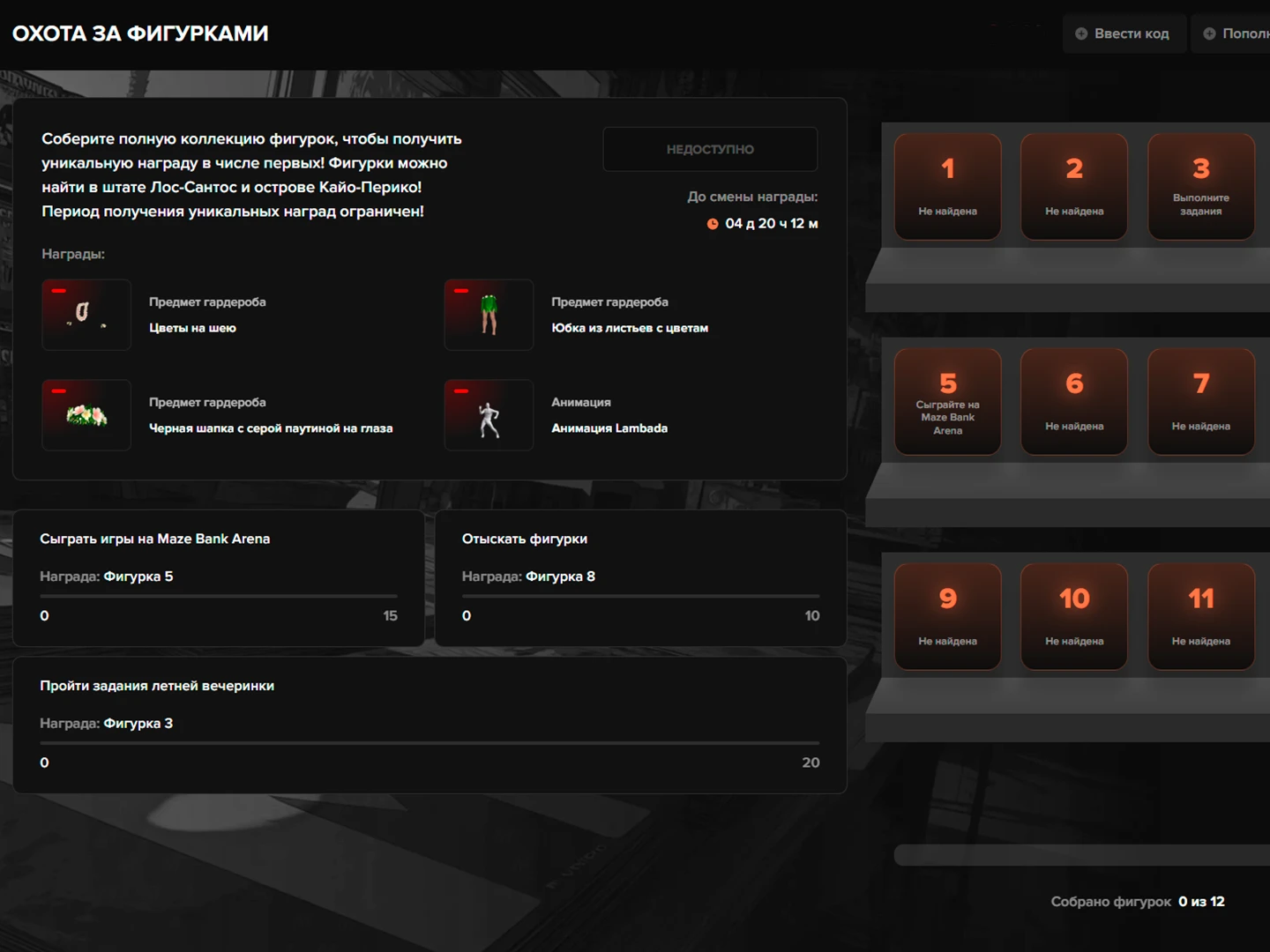This screenshot has width=1270, height=952.
Task: Select figurine slot number 1
Action: tap(947, 187)
